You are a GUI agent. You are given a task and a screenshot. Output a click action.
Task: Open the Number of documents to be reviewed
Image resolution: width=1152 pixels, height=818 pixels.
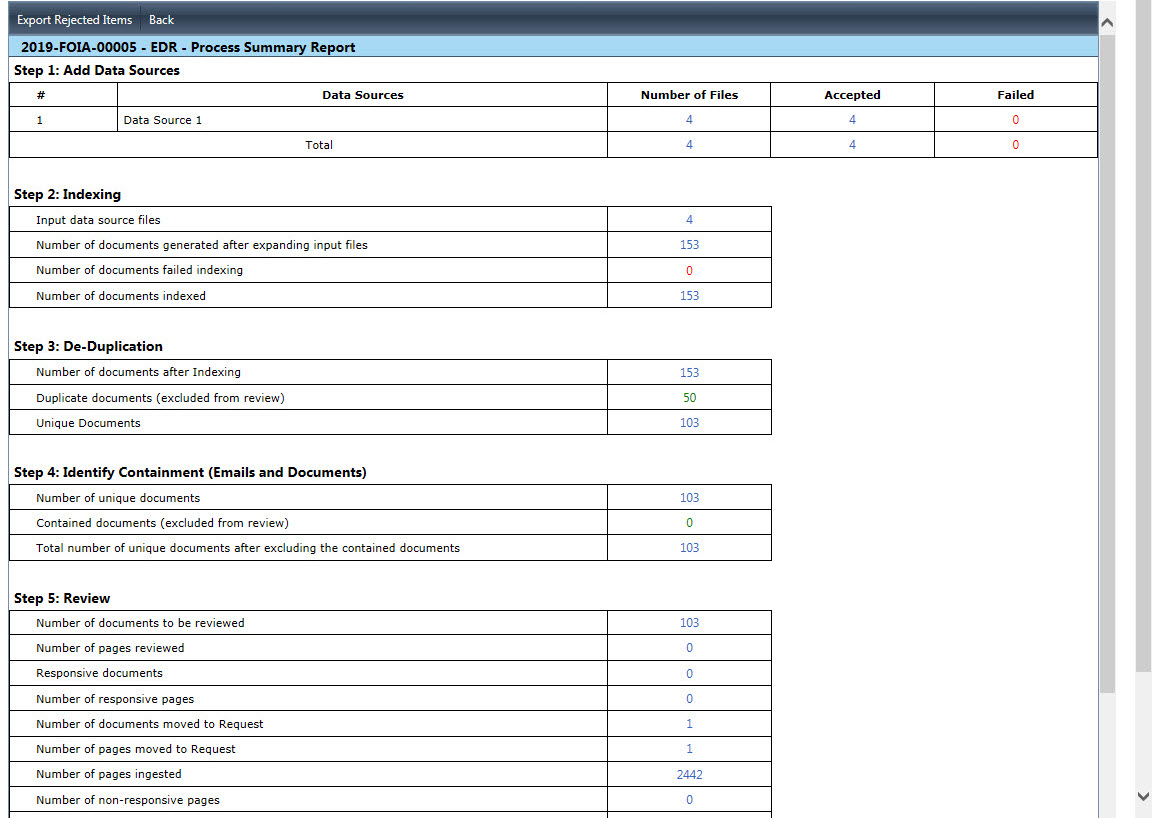(x=689, y=623)
